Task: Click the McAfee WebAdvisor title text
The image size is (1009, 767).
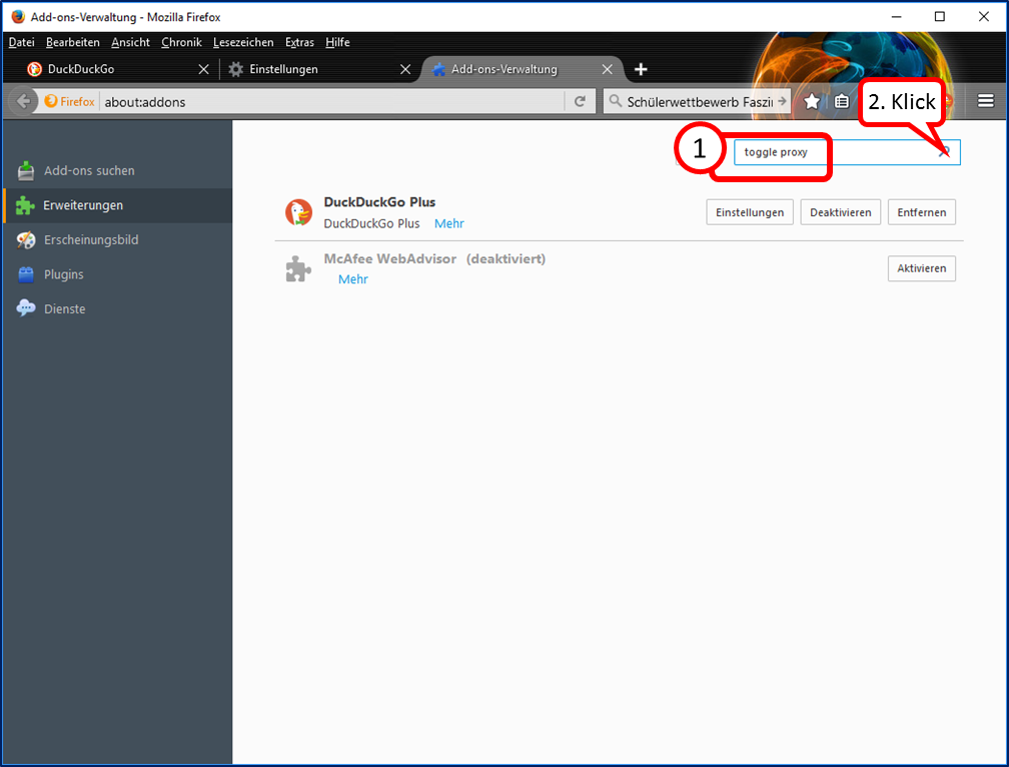Action: click(390, 259)
